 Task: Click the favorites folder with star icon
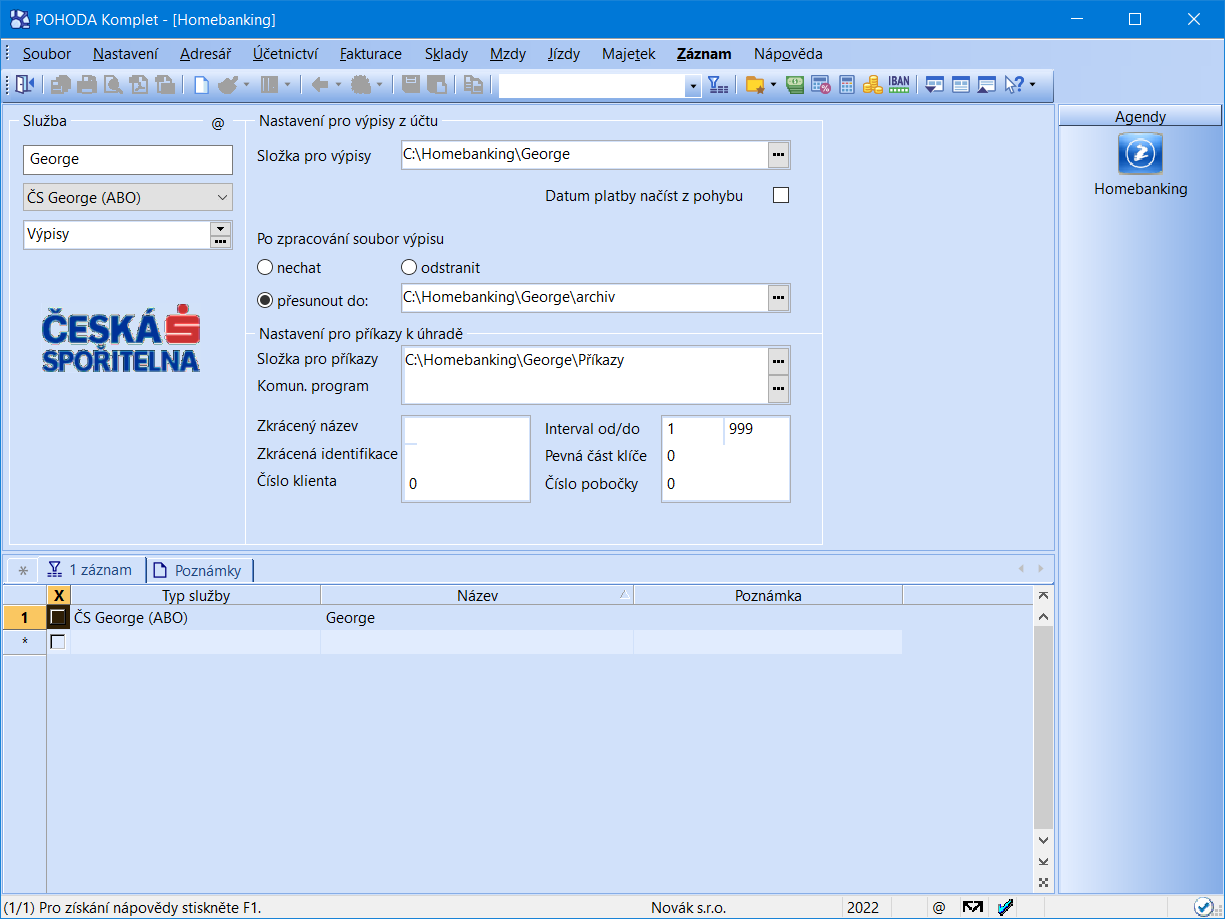(x=755, y=85)
